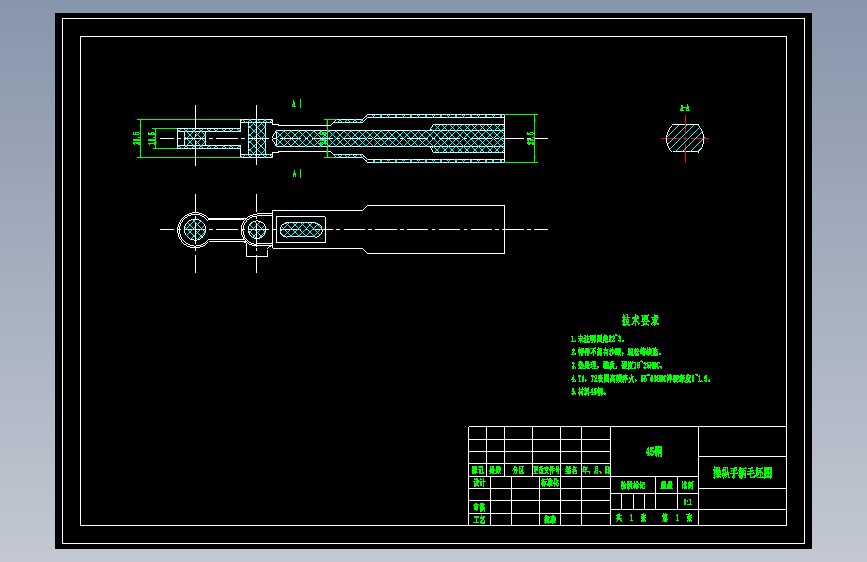Select the 批准 cell
This screenshot has width=867, height=562.
point(550,519)
